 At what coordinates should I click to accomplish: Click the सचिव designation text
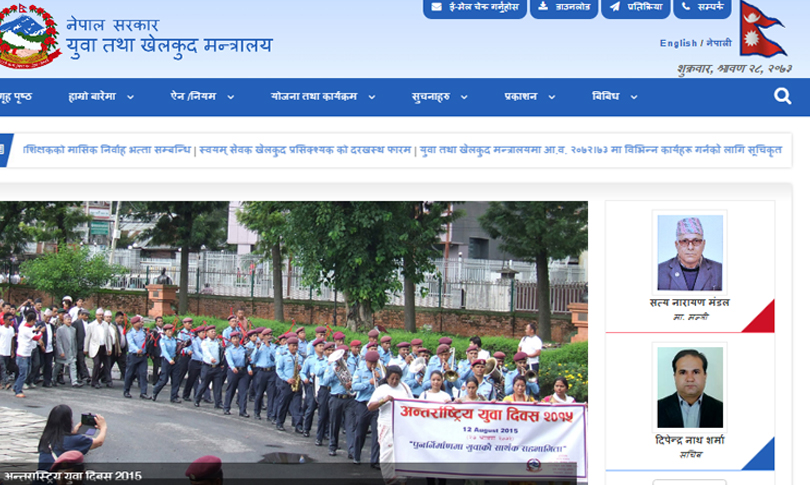click(x=691, y=455)
